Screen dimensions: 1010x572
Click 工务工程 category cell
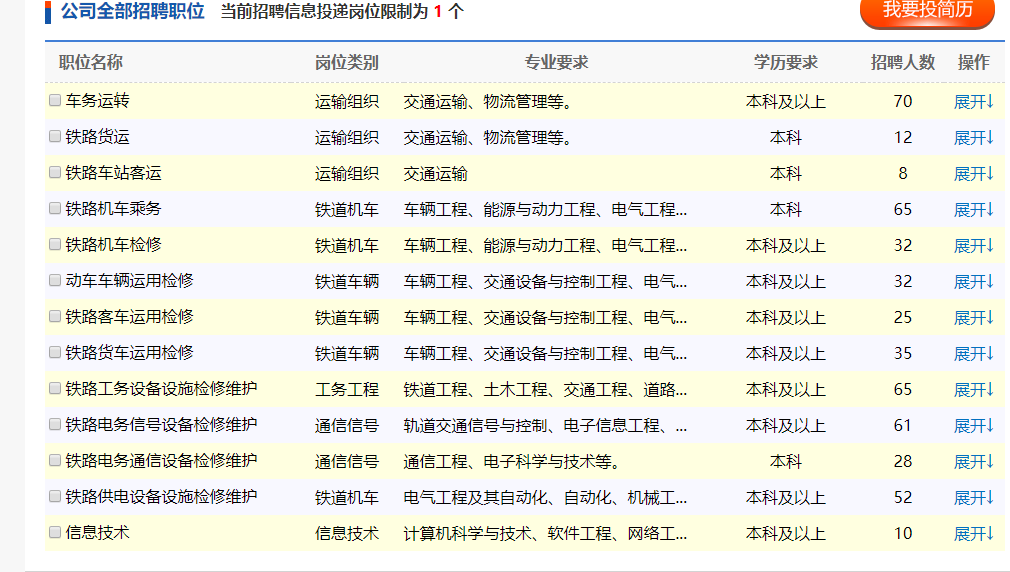coord(347,390)
